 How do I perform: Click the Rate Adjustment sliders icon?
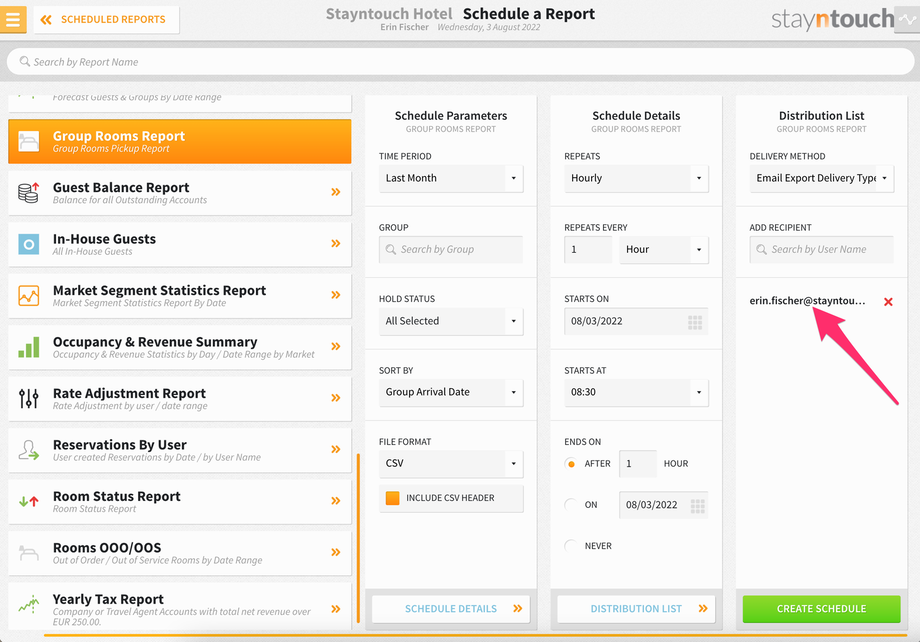pos(28,398)
